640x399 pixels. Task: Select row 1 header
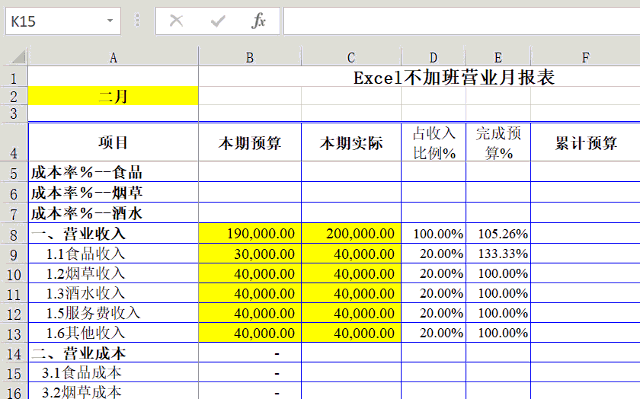(x=14, y=77)
